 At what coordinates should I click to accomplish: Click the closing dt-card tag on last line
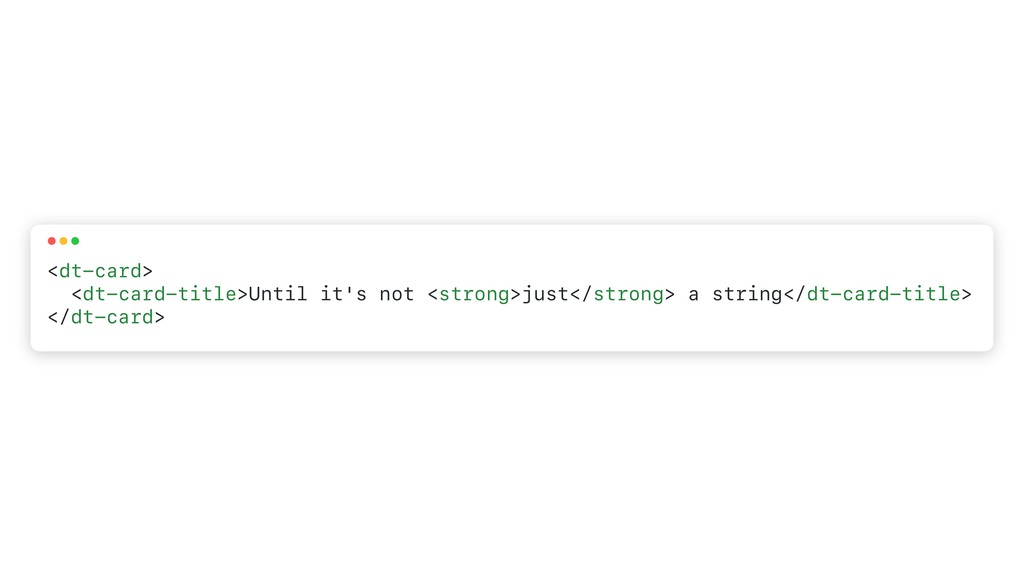coord(106,318)
